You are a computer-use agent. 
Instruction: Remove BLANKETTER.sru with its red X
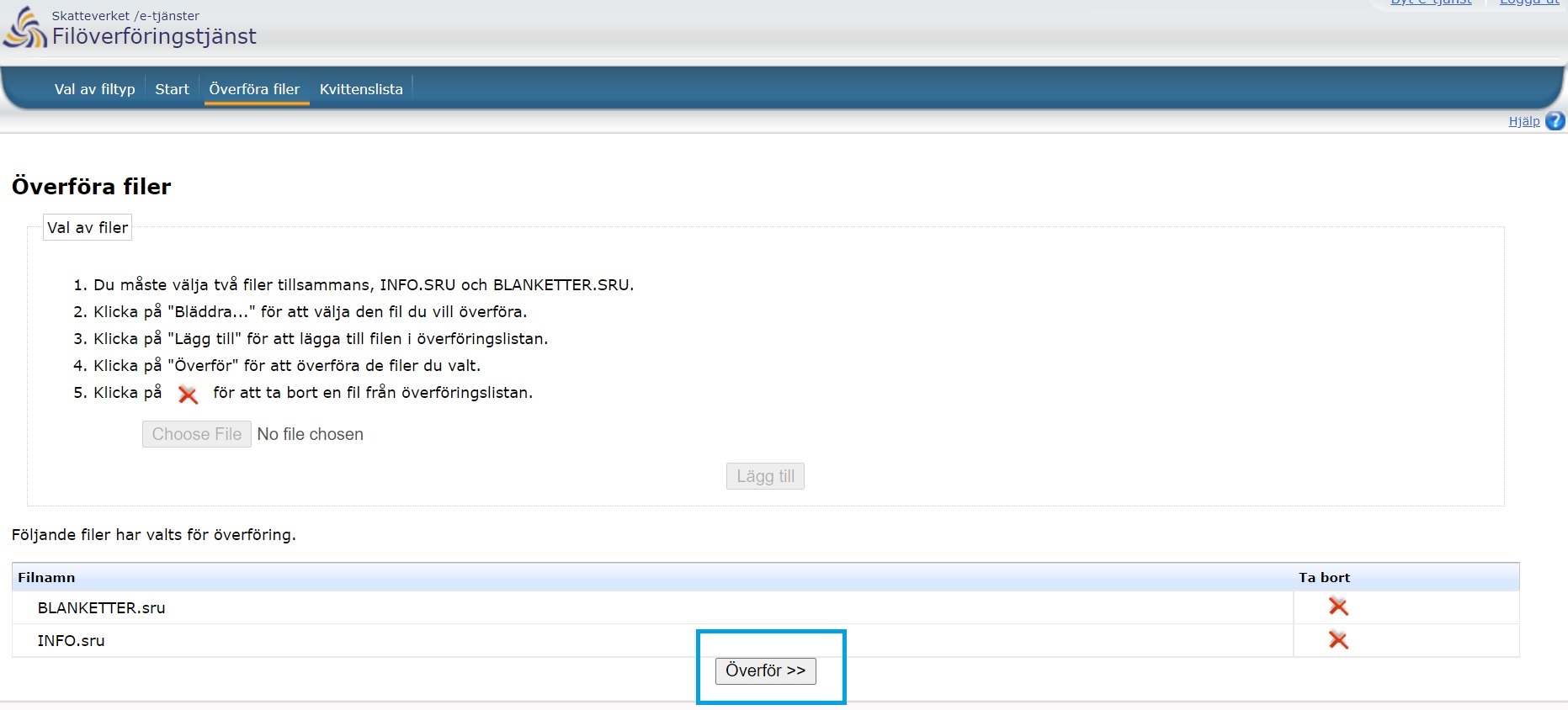(x=1338, y=607)
